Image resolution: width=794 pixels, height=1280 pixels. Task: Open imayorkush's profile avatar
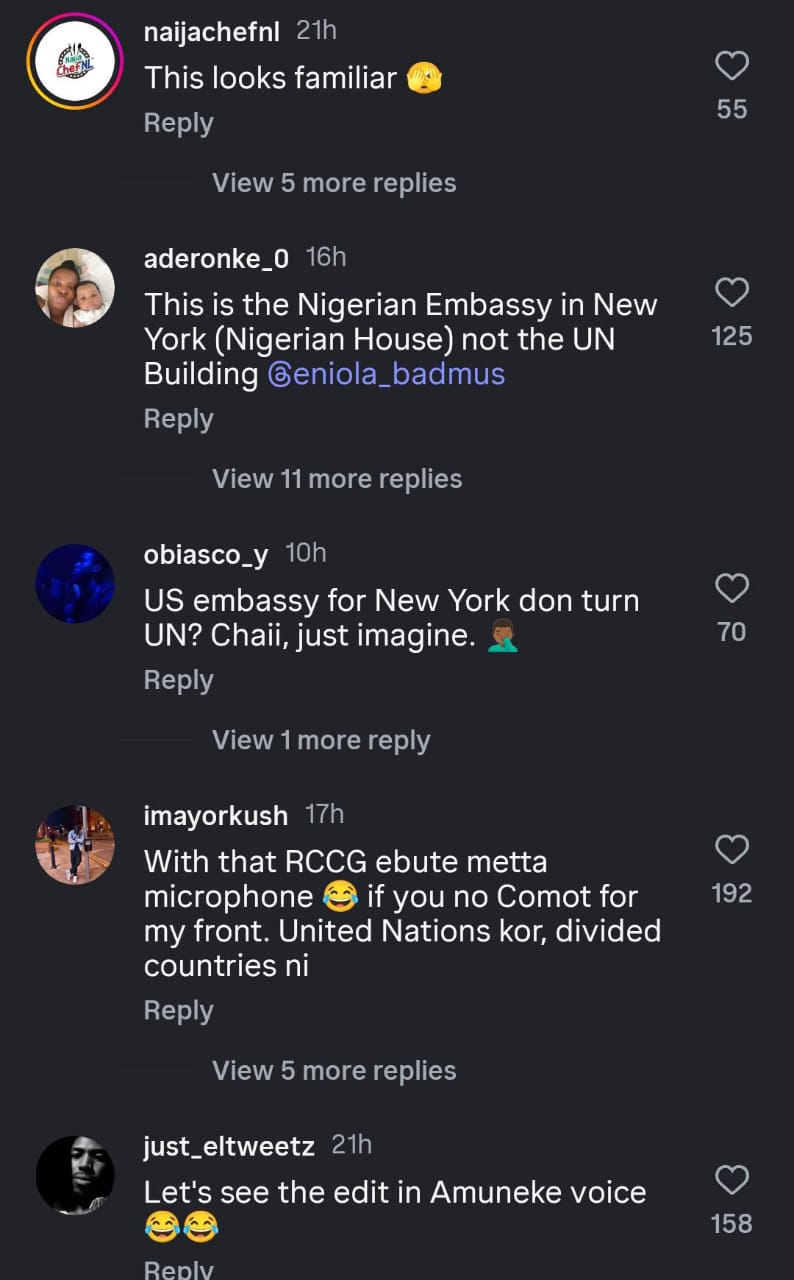click(x=75, y=845)
